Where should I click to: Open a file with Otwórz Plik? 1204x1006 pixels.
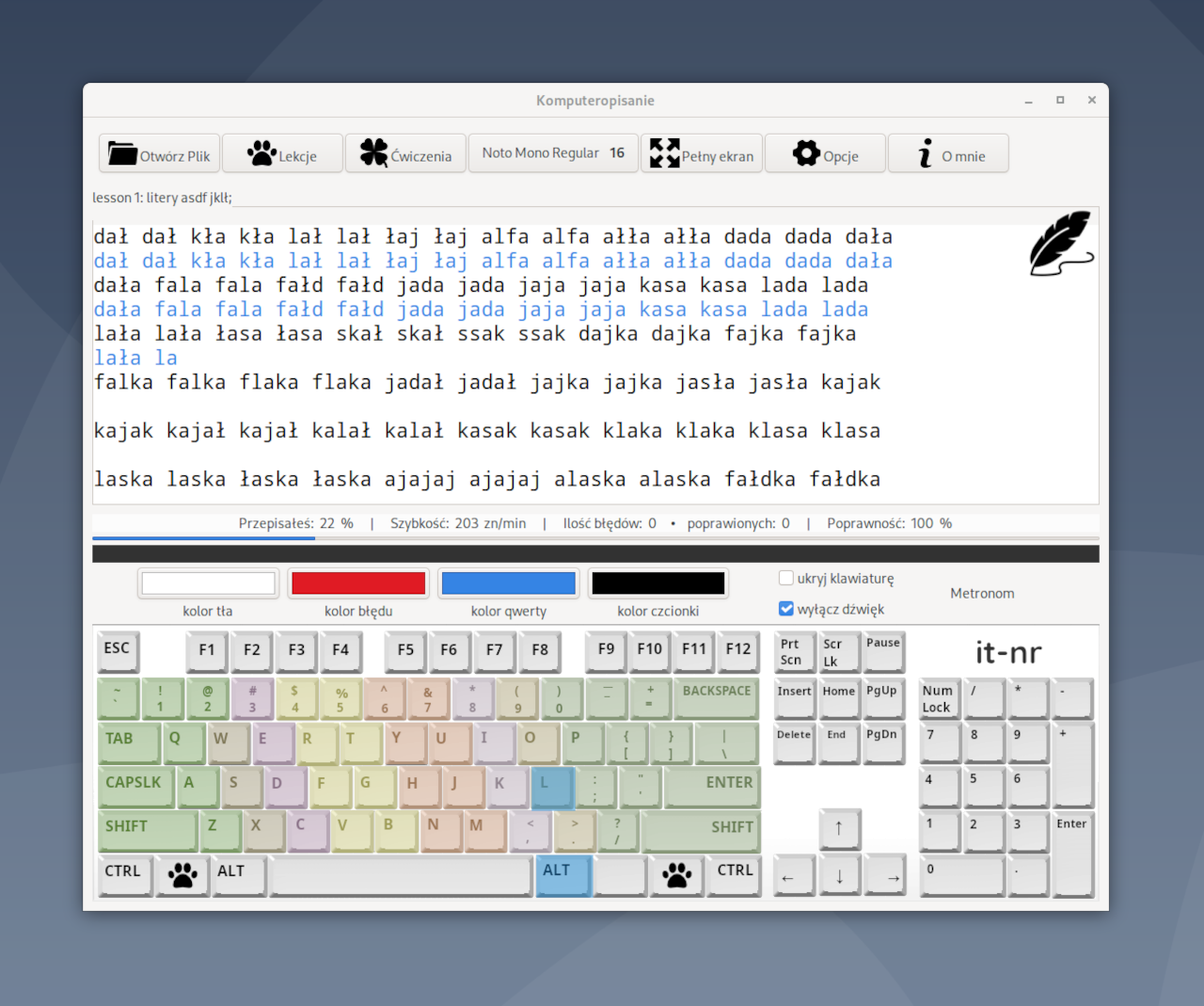(159, 153)
